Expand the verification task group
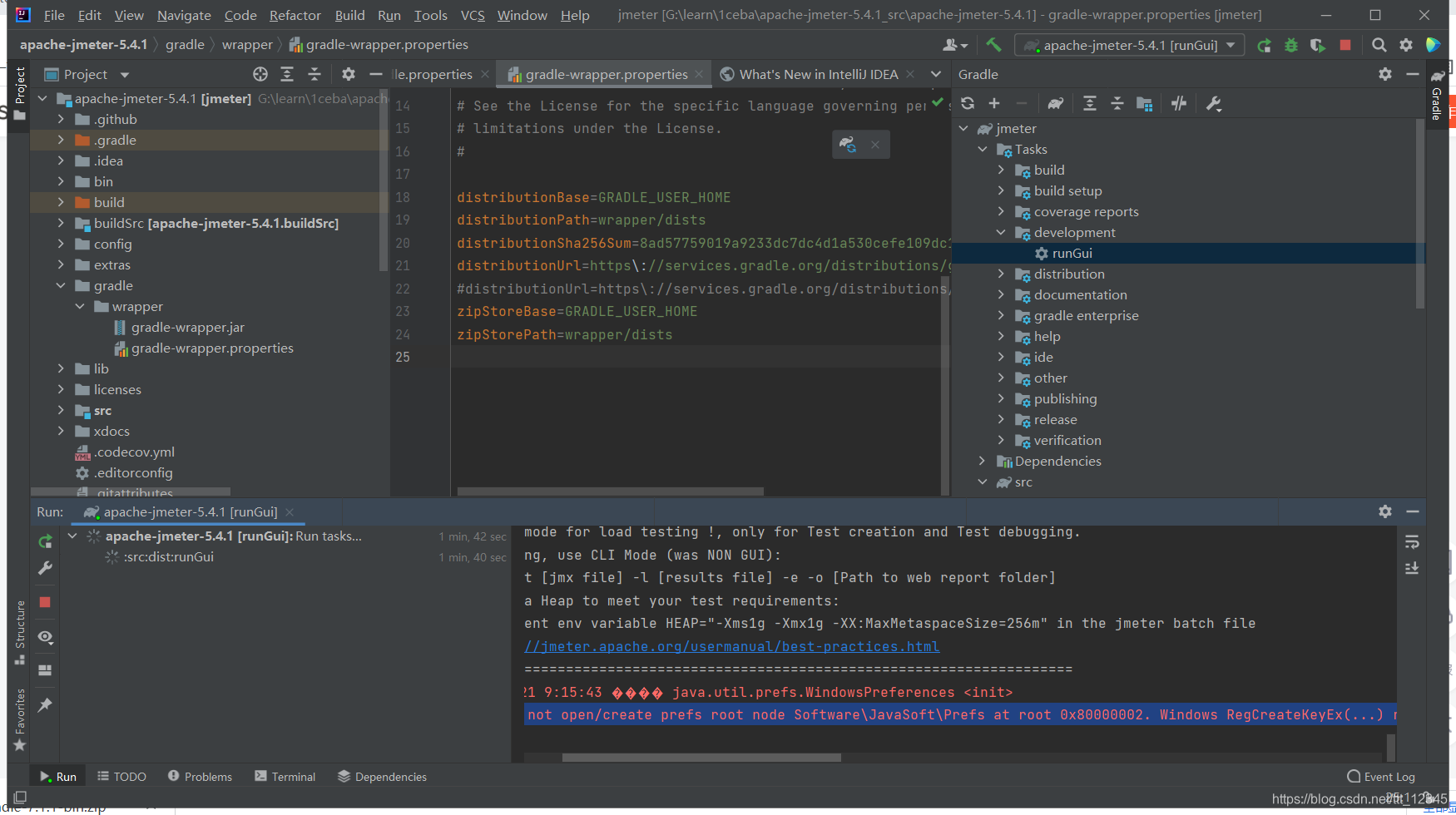 pos(1001,440)
